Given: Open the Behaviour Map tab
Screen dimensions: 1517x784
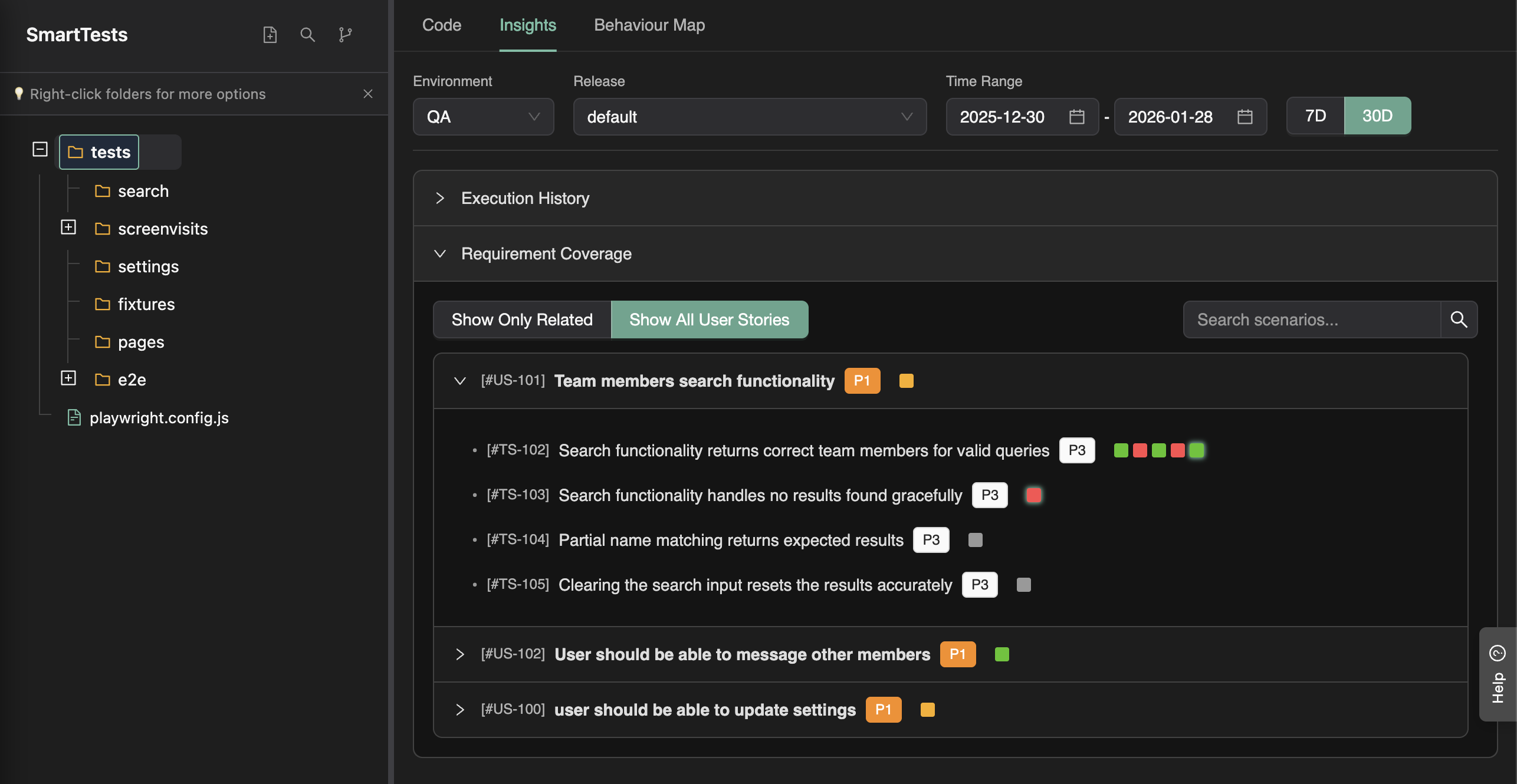Looking at the screenshot, I should pos(649,25).
